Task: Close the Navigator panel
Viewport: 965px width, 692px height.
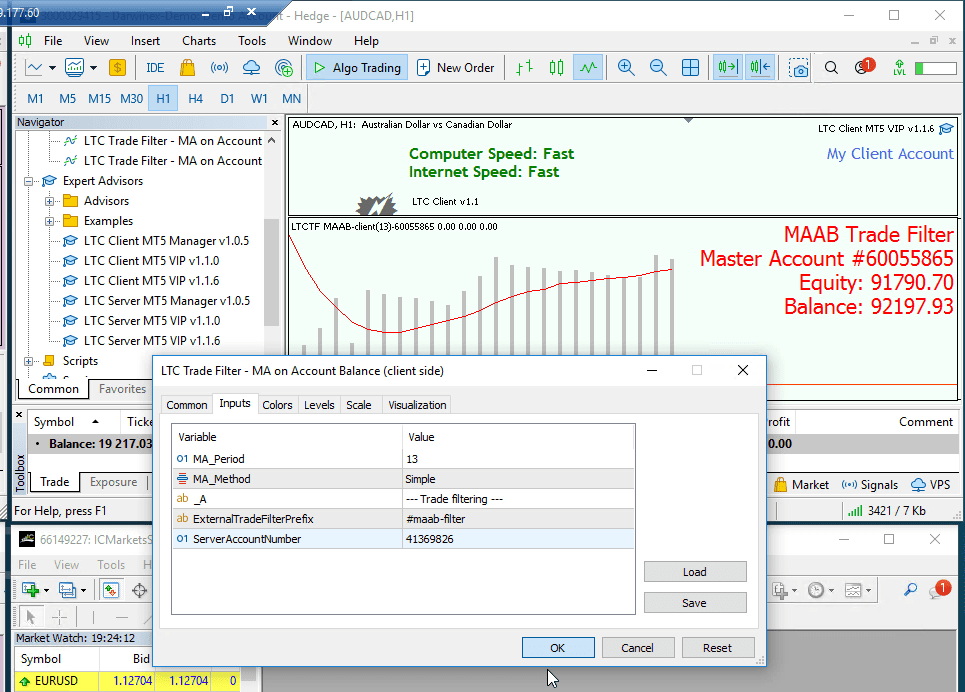Action: click(x=274, y=123)
